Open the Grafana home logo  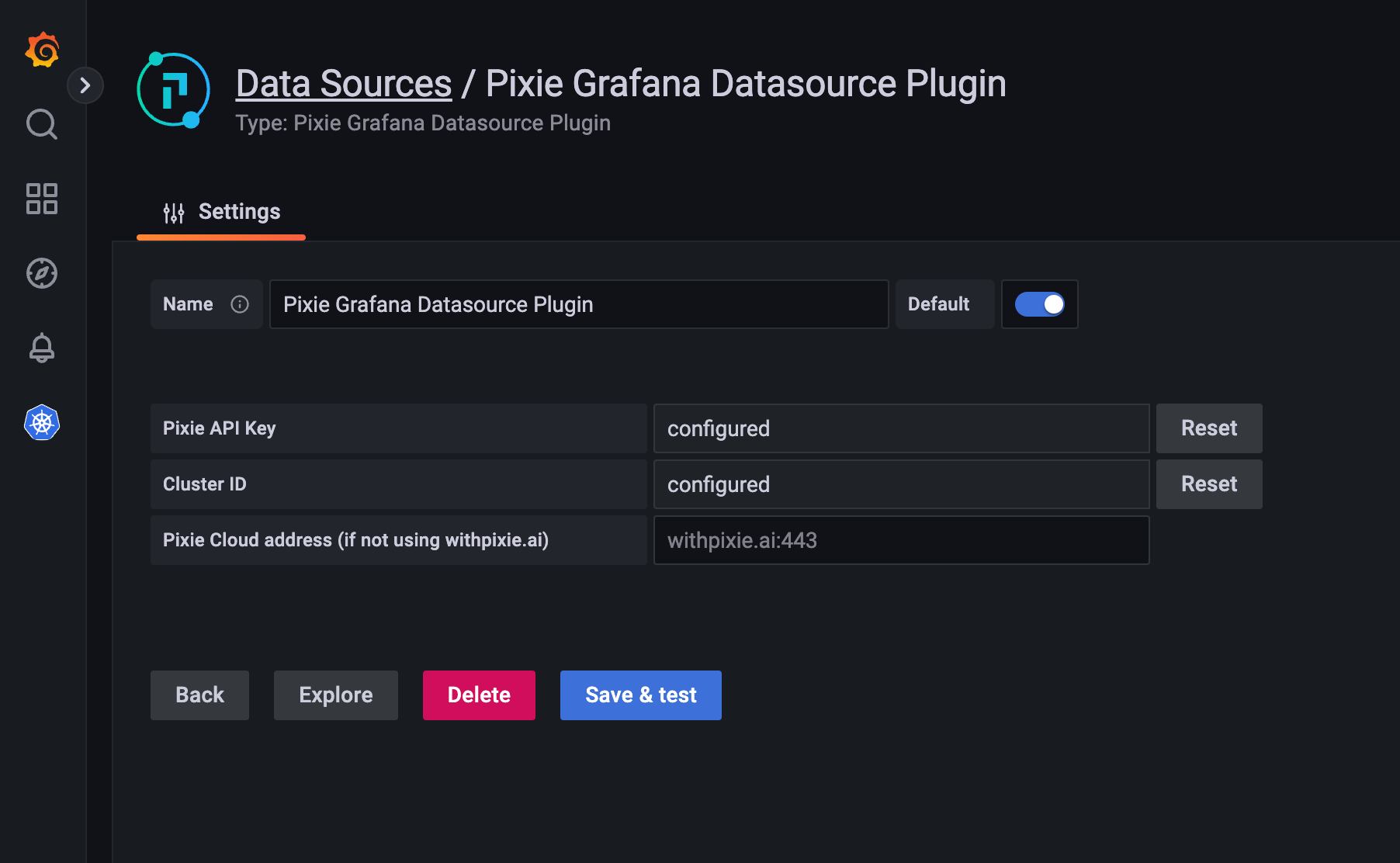[x=42, y=50]
